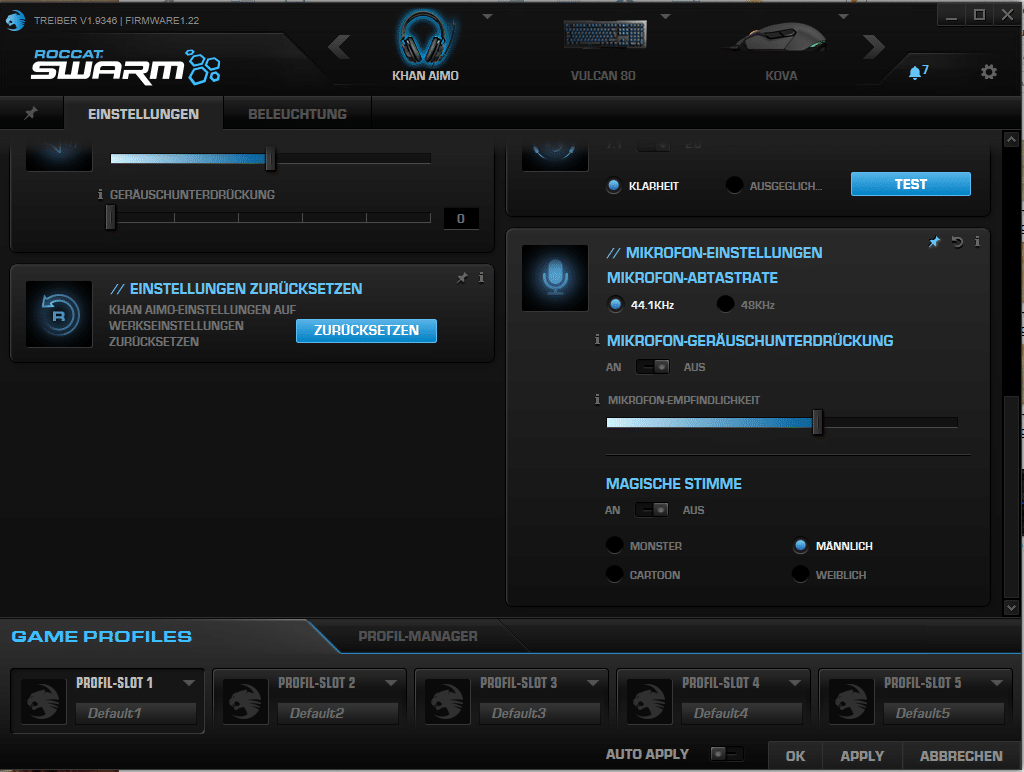Select the Kova mouse device

pyautogui.click(x=780, y=50)
